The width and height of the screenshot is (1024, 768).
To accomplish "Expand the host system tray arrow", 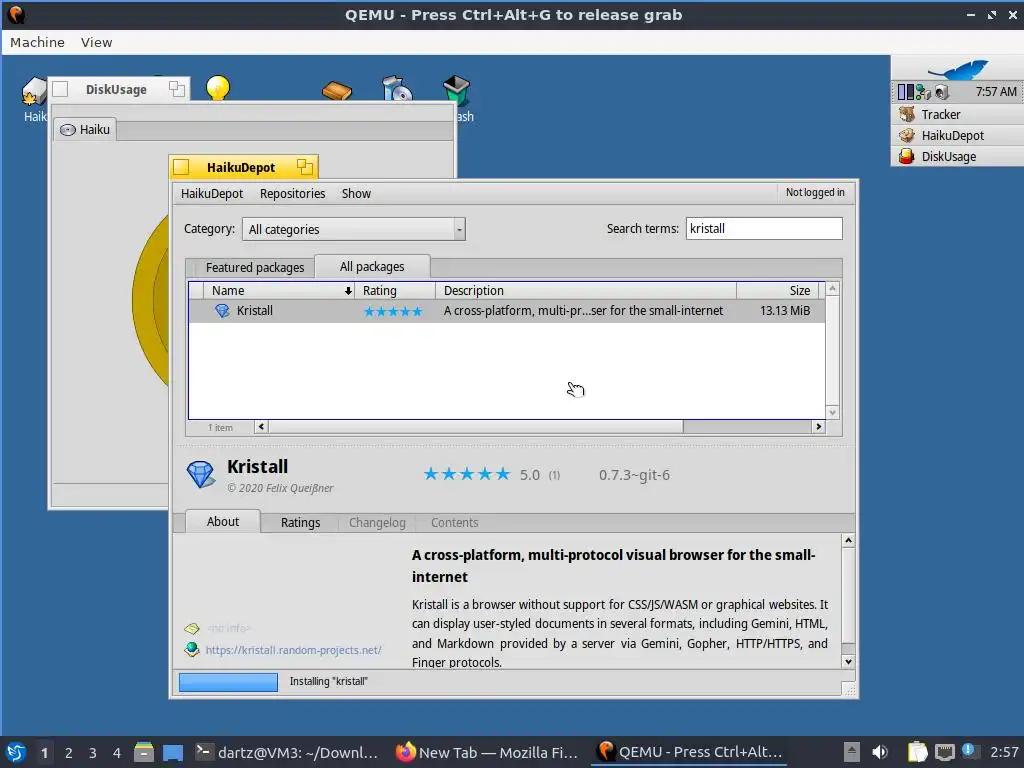I will [x=851, y=752].
